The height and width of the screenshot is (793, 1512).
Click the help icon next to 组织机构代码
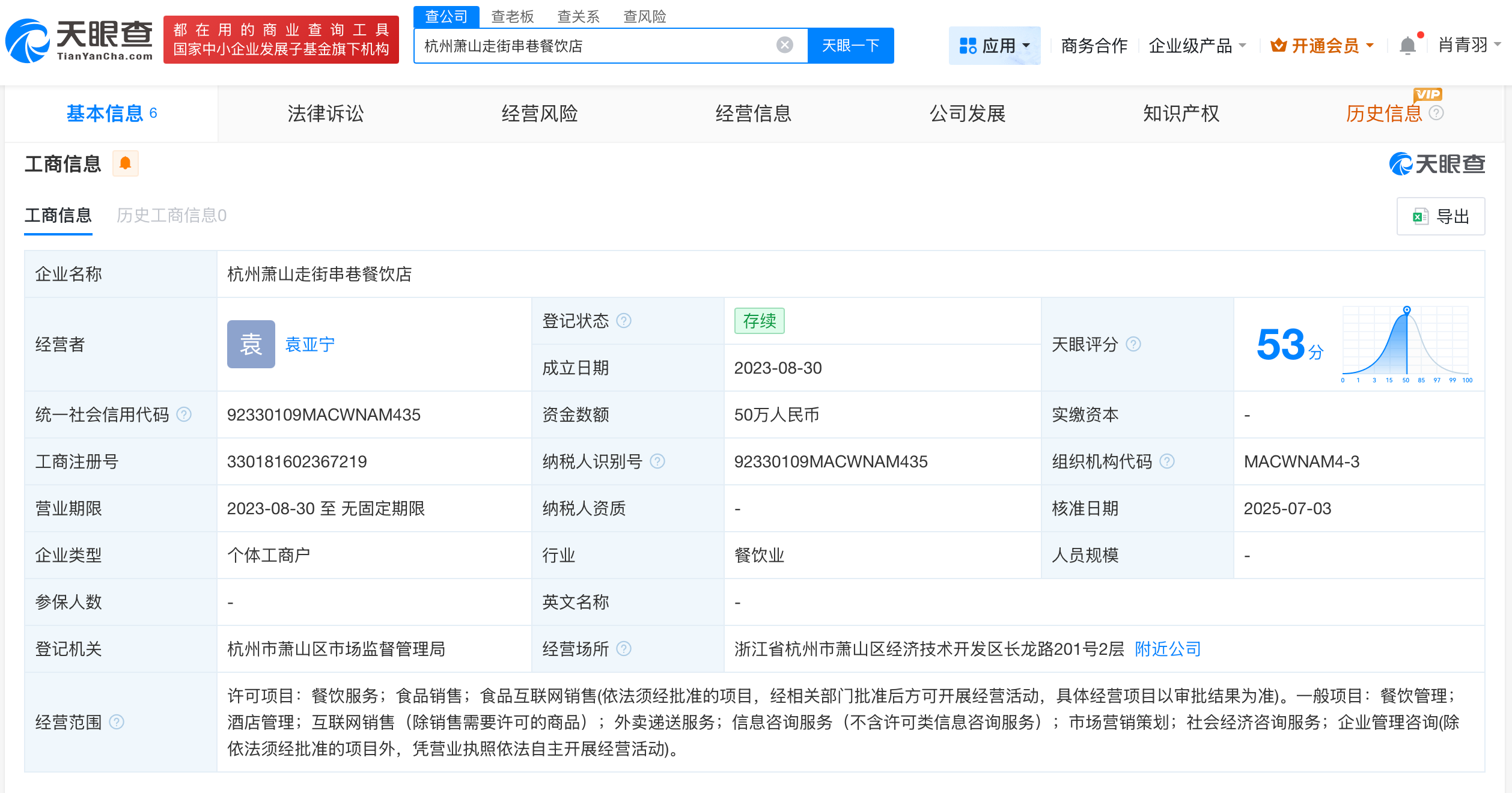1166,461
